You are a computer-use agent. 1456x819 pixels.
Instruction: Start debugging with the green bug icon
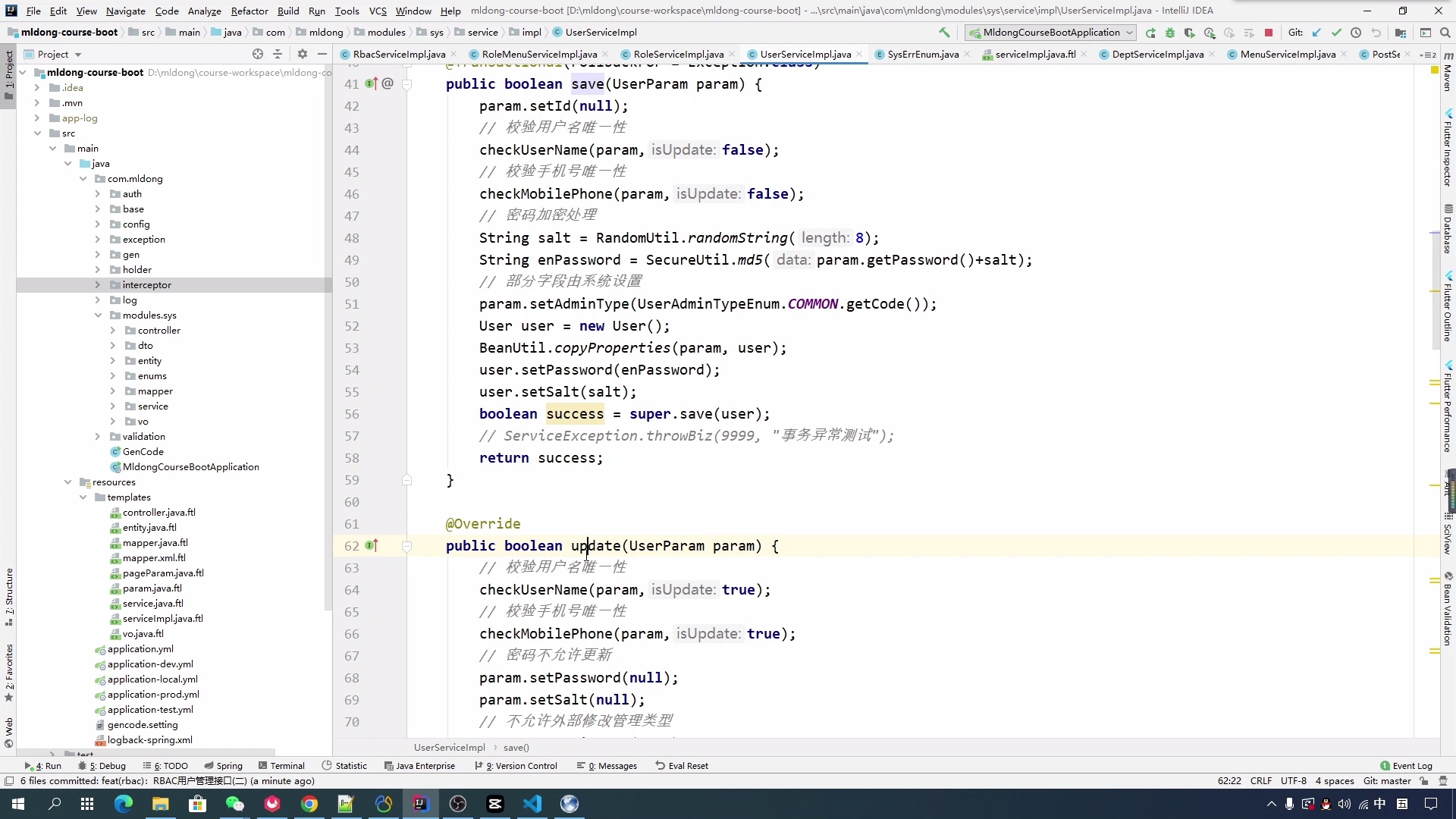(1170, 33)
